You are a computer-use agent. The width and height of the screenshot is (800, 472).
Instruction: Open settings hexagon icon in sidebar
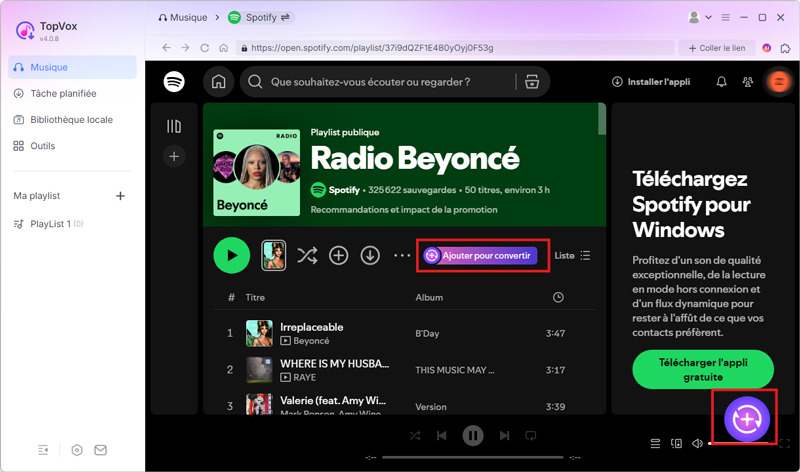77,450
